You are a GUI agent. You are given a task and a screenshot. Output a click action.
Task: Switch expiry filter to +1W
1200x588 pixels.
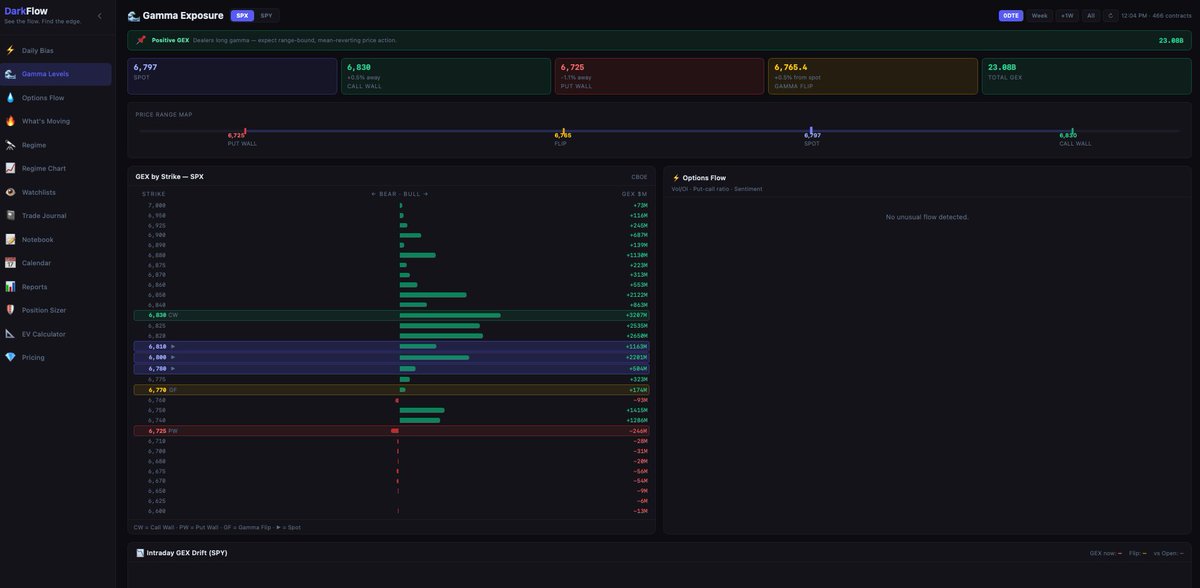[1067, 16]
